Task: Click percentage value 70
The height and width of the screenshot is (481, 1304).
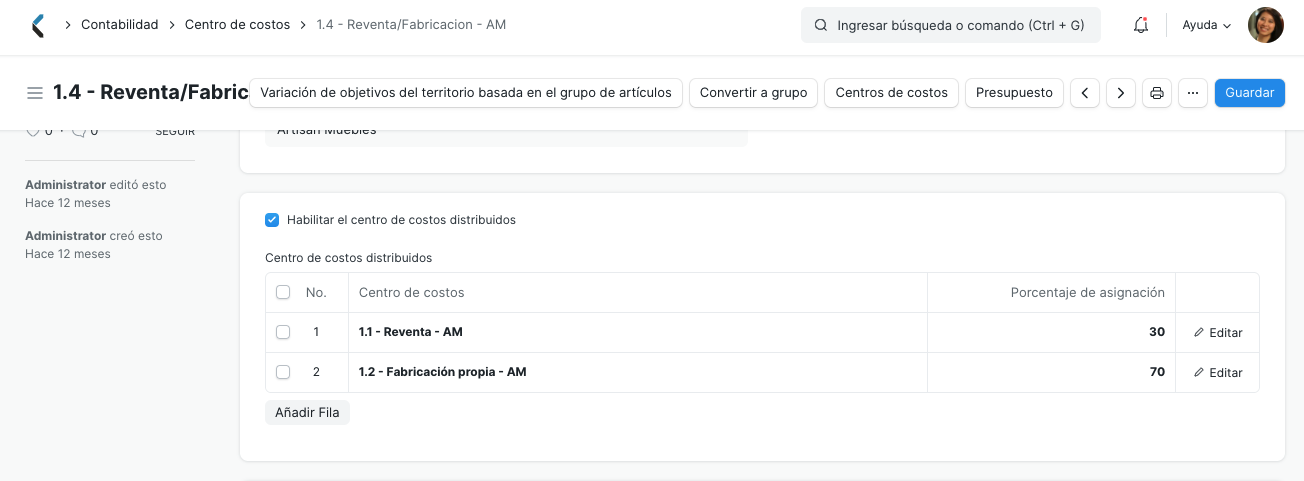Action: point(1157,372)
